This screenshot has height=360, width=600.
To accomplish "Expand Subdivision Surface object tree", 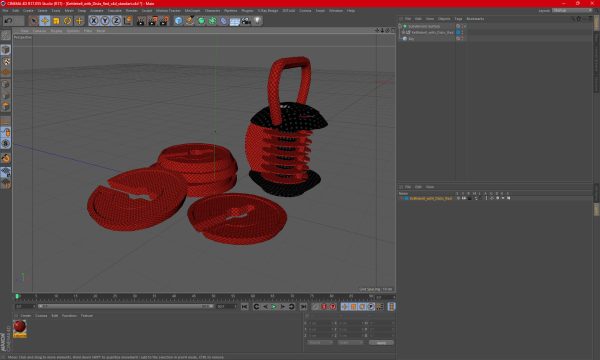I will click(400, 26).
